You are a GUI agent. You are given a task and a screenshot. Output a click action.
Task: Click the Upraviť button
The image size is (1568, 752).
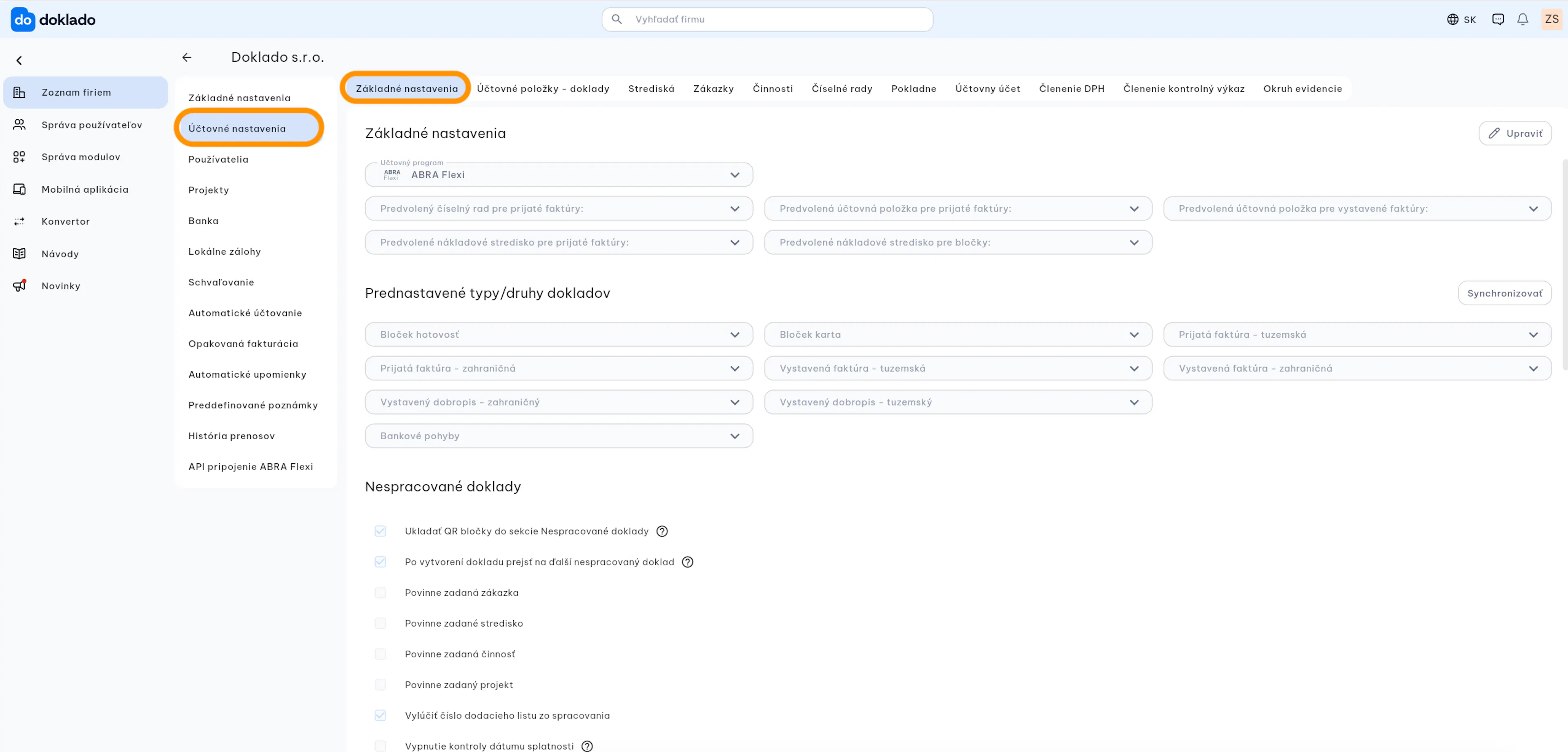pos(1515,133)
